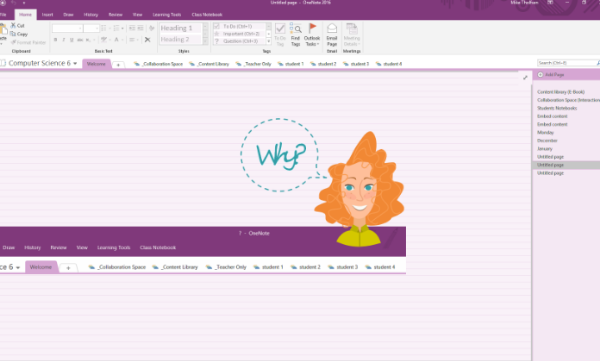Open the January page in the list
The width and height of the screenshot is (600, 361).
545,149
